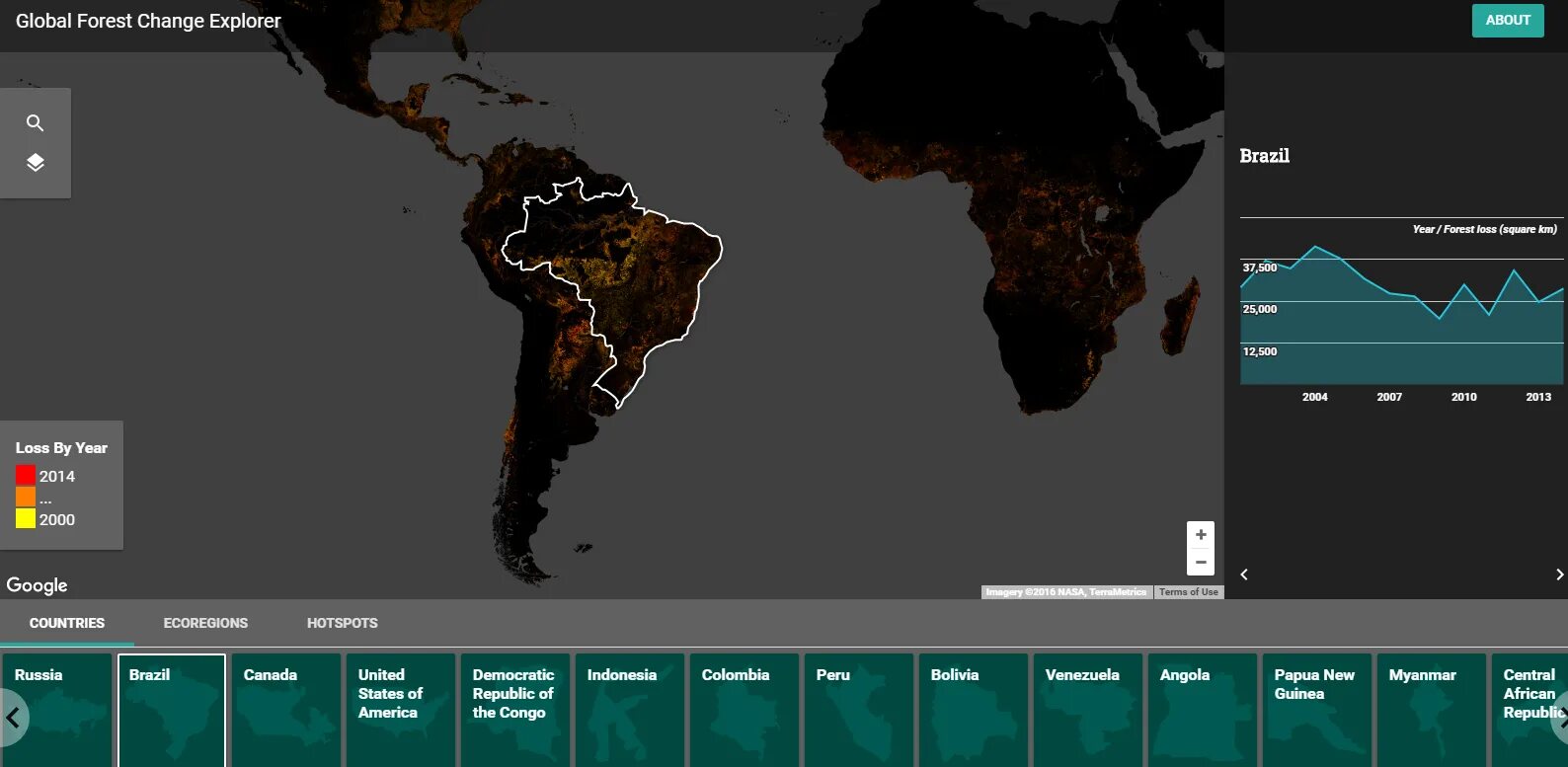Click the Google logo on map

pyautogui.click(x=37, y=584)
